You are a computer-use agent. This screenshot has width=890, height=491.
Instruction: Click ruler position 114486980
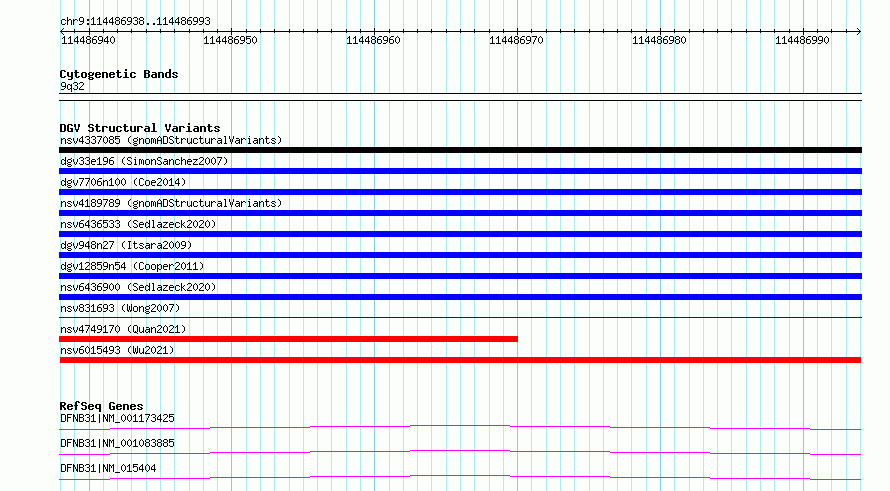coord(660,40)
